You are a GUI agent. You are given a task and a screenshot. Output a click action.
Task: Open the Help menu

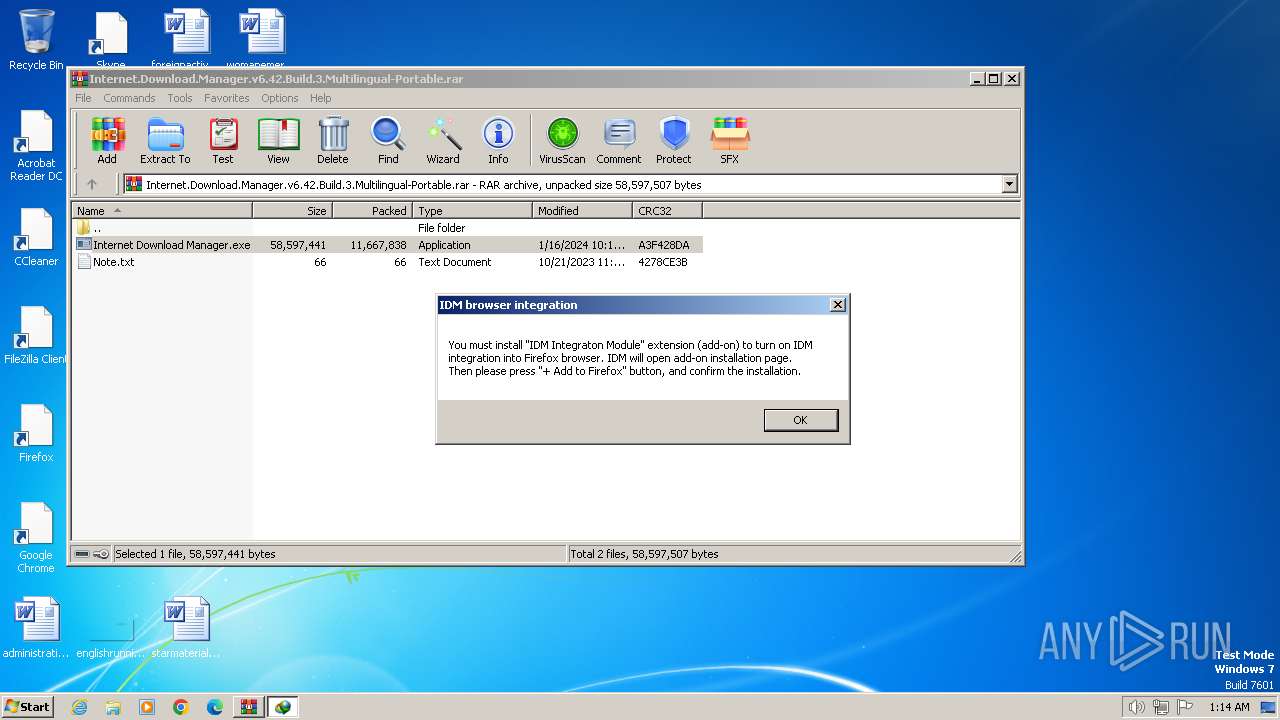coord(320,98)
